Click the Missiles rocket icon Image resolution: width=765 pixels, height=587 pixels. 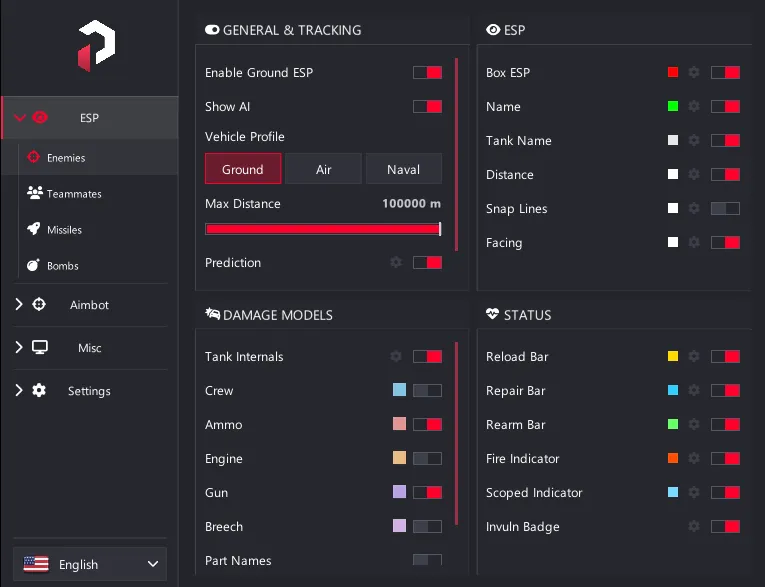(x=34, y=228)
